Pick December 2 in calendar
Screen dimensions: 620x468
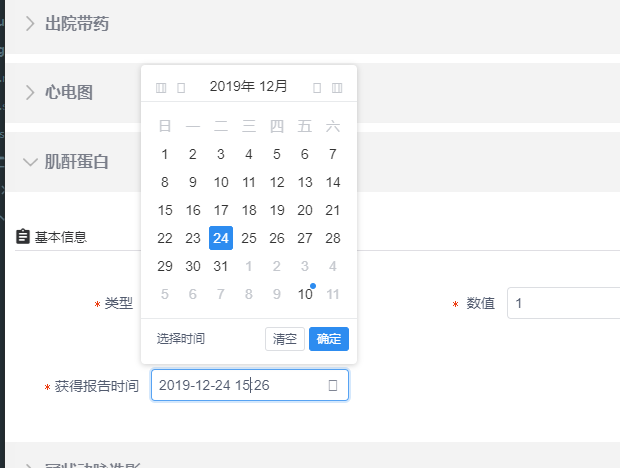193,154
